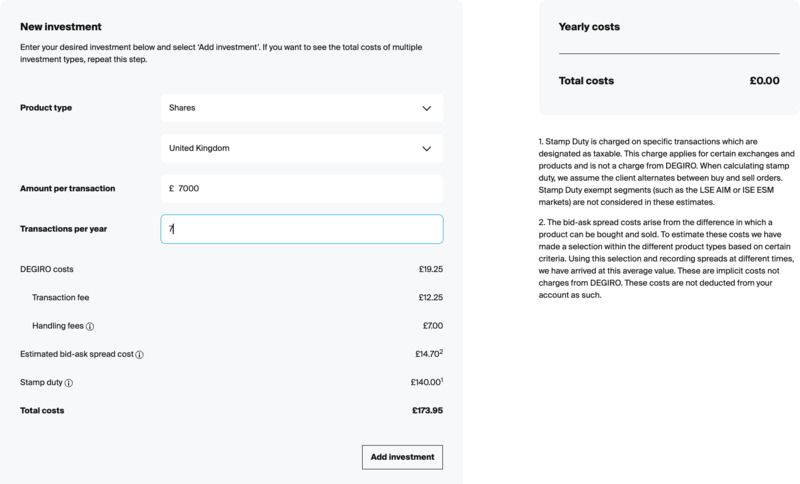This screenshot has height=484, width=800.
Task: Show the Stamp duty info tooltip icon
Action: 68,383
